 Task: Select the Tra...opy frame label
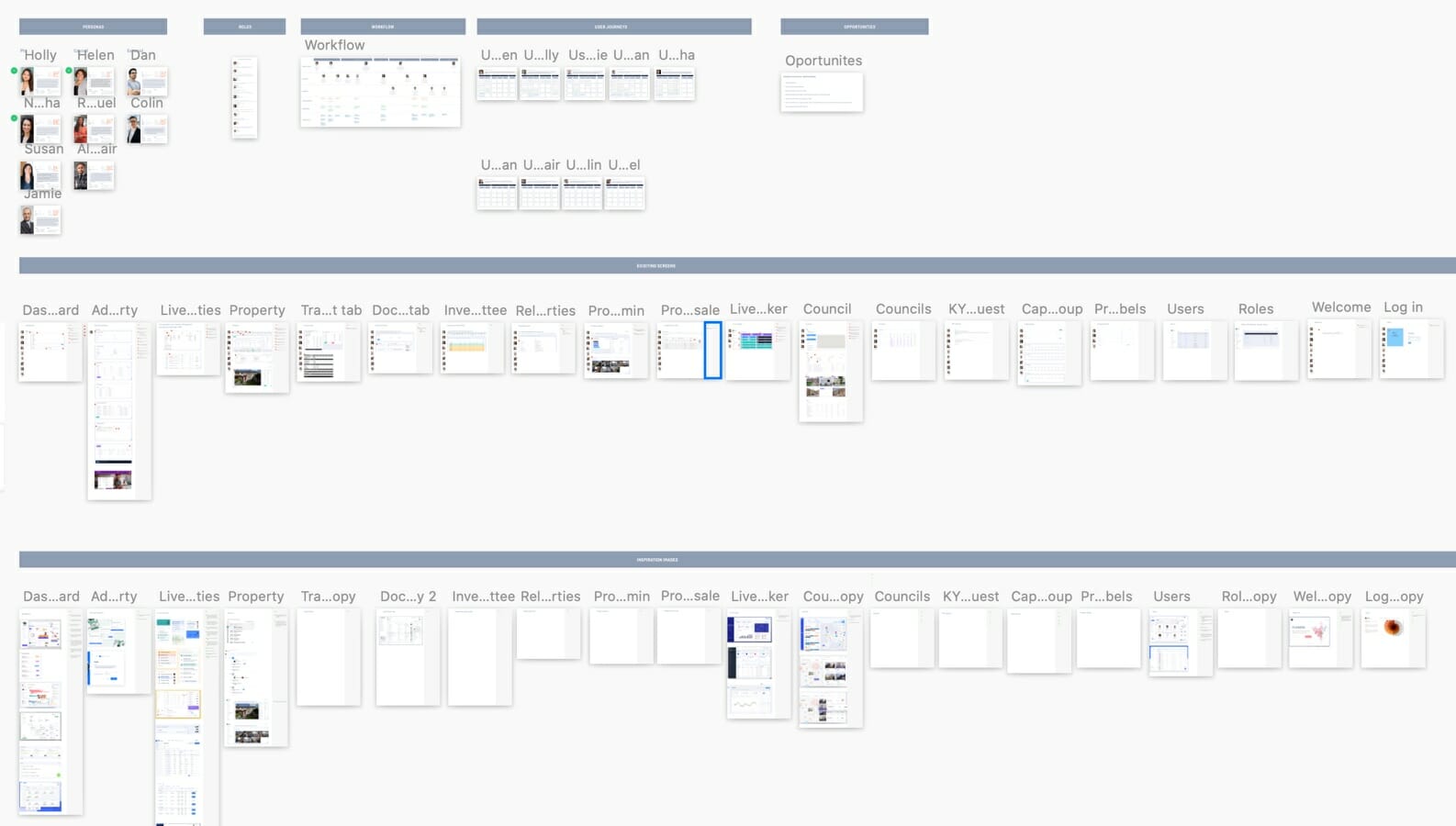point(328,597)
